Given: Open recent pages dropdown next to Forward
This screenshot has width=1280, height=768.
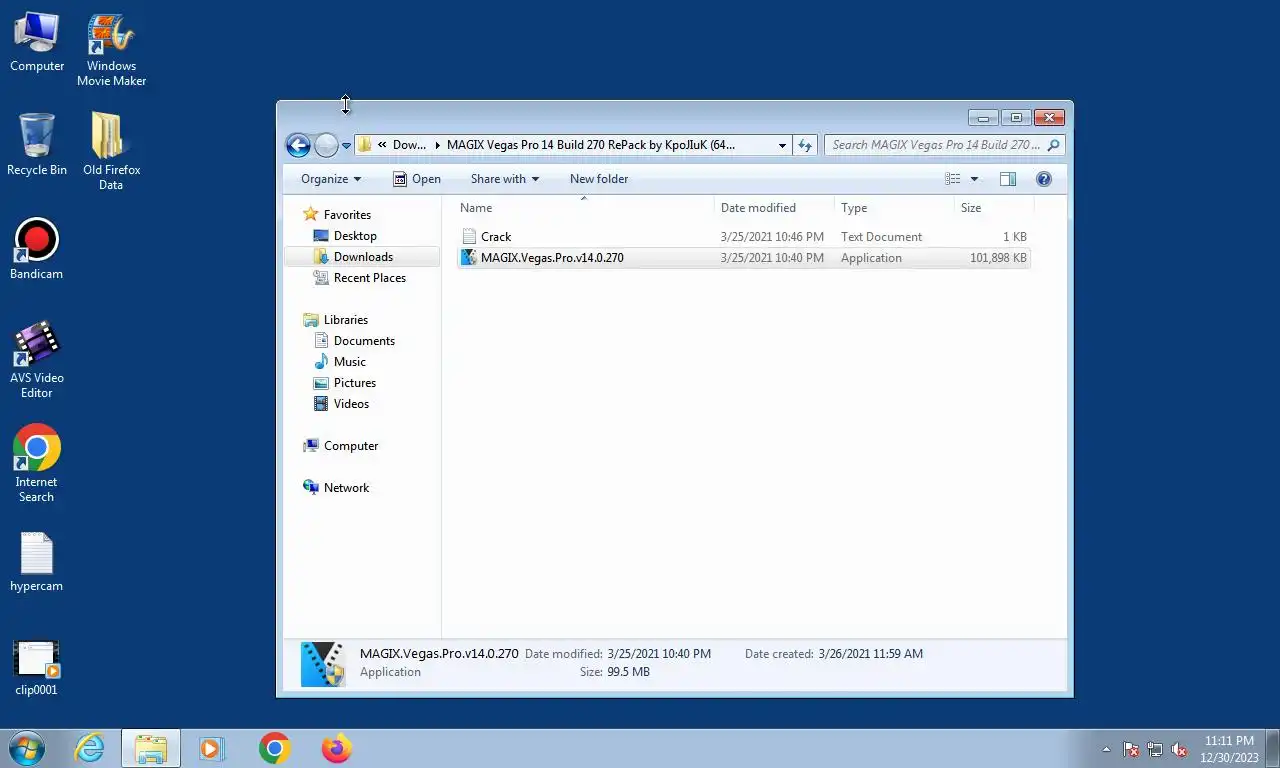Looking at the screenshot, I should [x=346, y=146].
